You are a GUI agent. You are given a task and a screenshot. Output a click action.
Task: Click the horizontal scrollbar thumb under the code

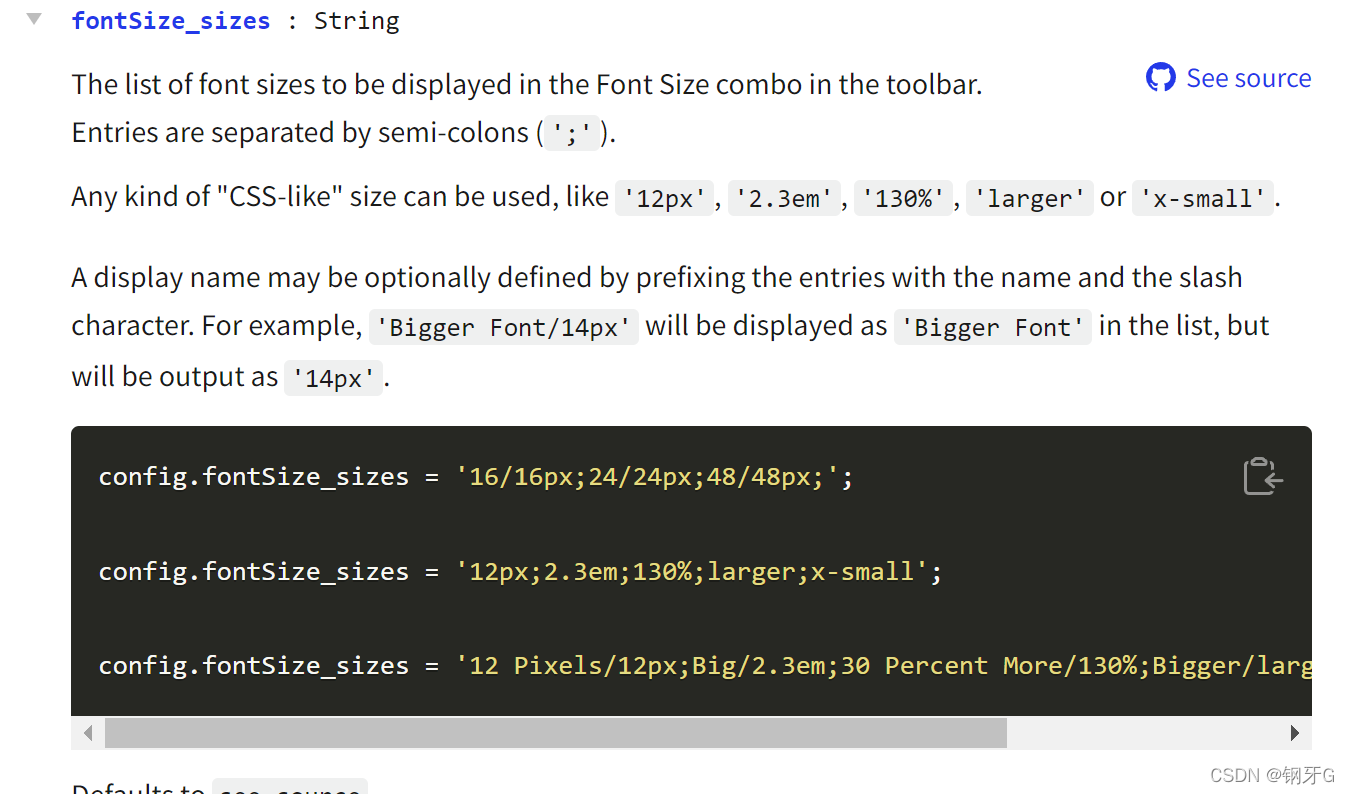click(x=556, y=732)
